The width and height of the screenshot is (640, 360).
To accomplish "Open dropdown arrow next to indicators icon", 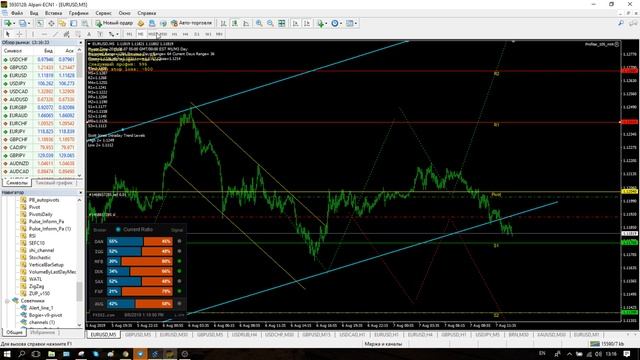I will [326, 23].
